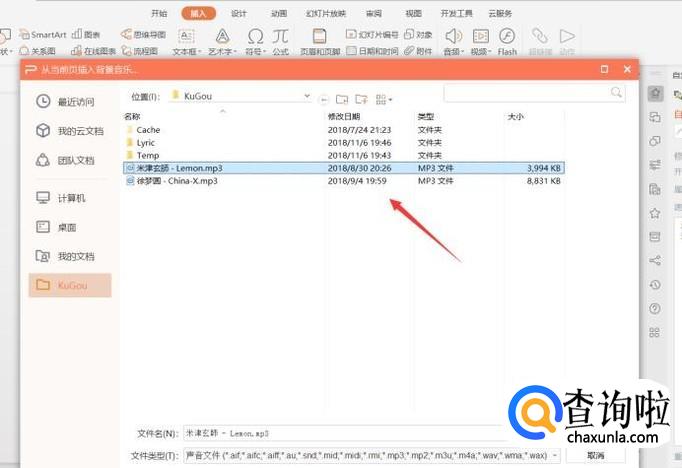
Task: Open the 开发工具 ribbon tab
Action: (457, 13)
